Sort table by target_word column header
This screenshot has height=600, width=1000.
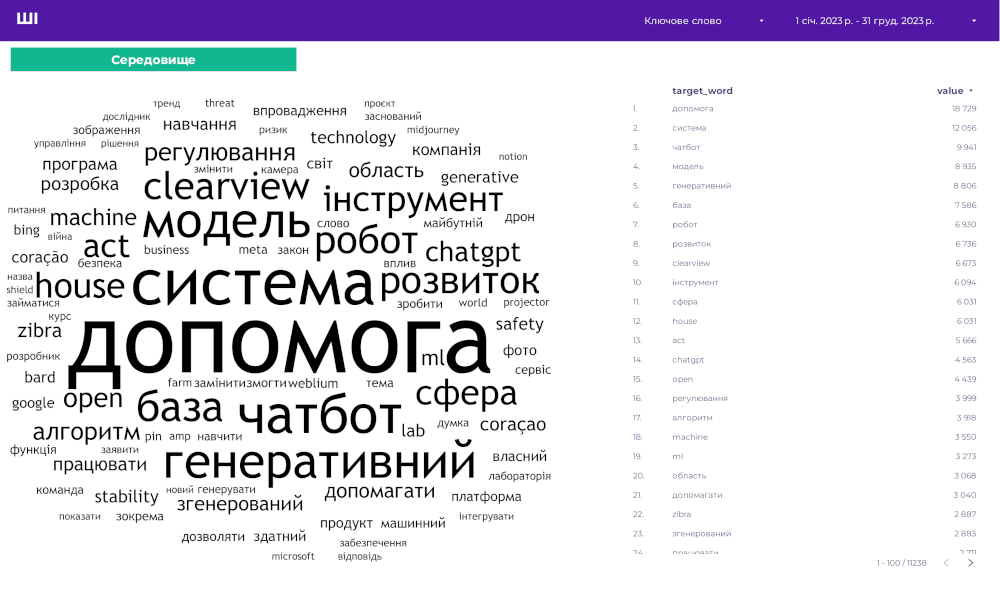(702, 91)
